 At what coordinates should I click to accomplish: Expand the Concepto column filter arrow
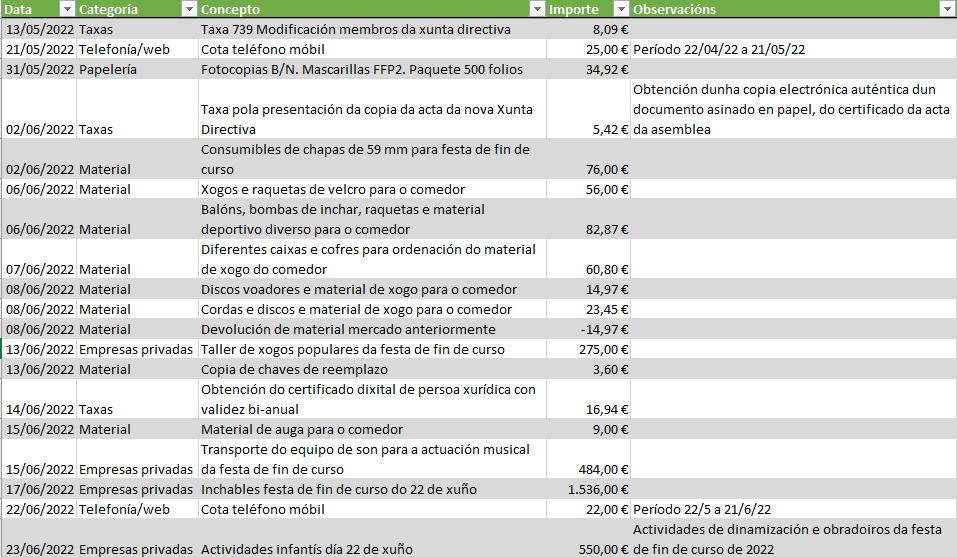[x=537, y=9]
